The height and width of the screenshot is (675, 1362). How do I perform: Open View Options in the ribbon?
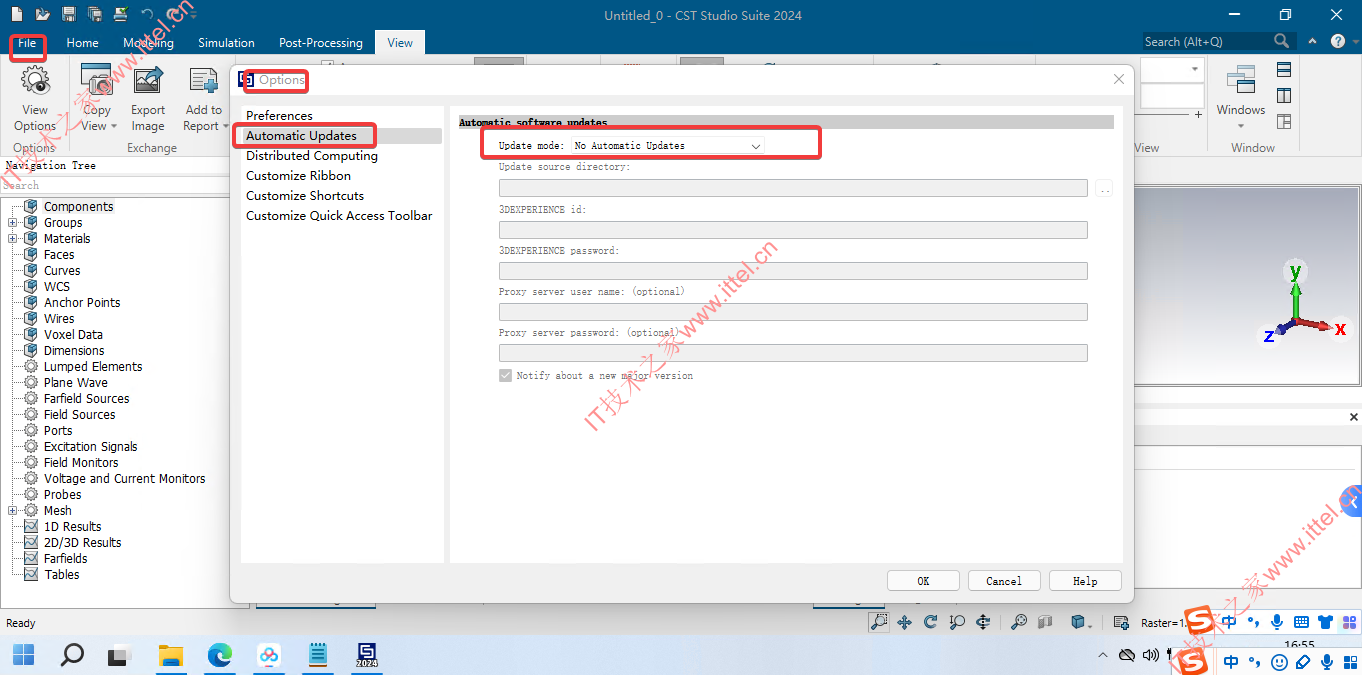(x=35, y=98)
